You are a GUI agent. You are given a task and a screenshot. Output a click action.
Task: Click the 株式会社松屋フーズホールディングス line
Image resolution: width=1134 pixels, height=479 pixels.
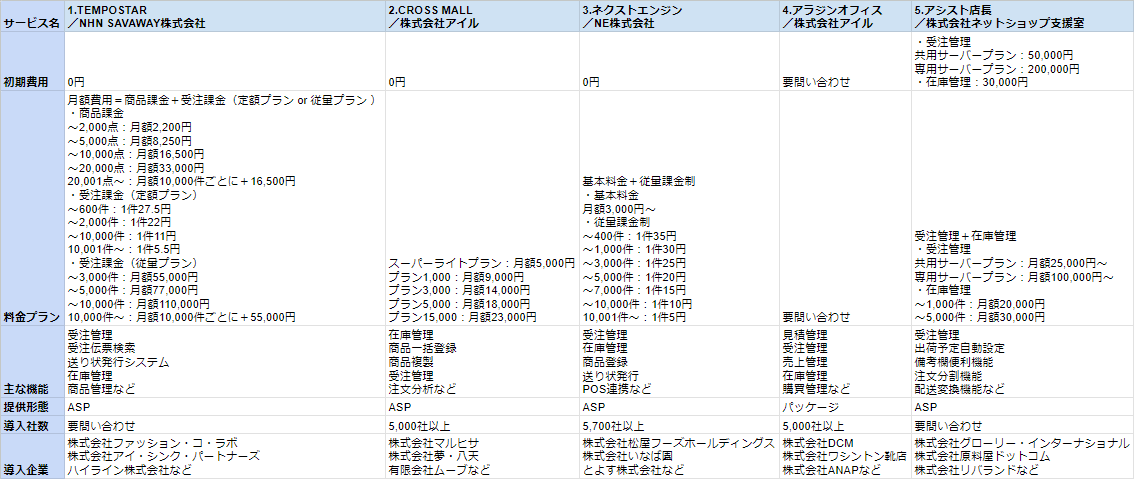click(678, 443)
